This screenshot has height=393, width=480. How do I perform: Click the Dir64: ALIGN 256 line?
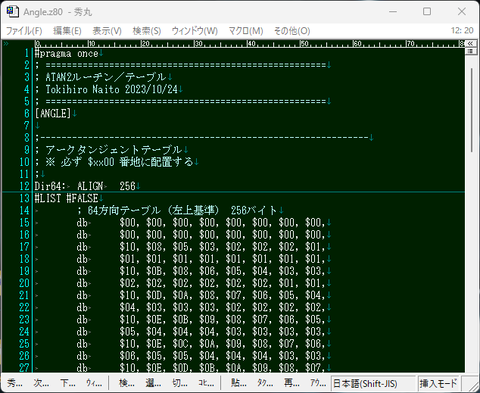(x=85, y=186)
